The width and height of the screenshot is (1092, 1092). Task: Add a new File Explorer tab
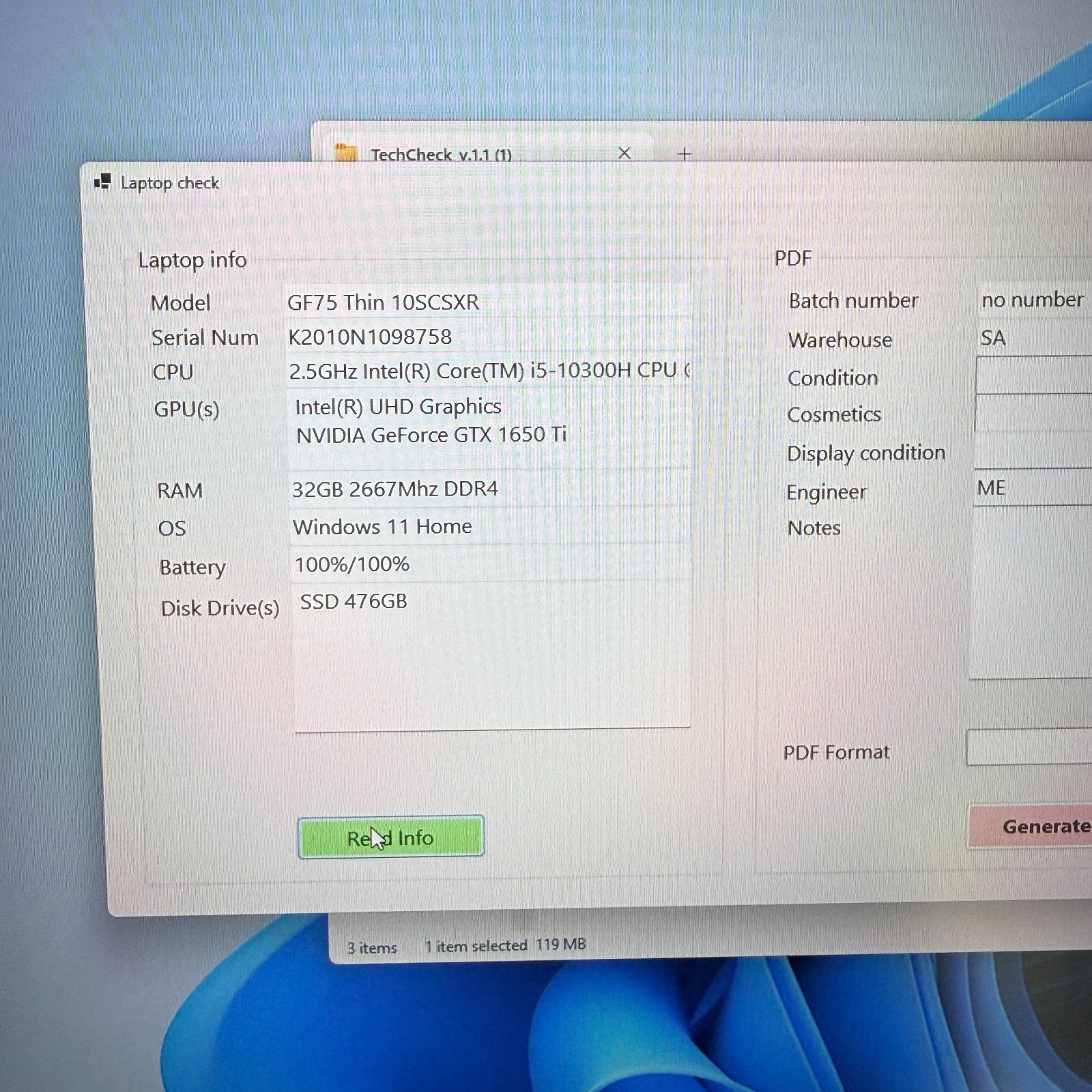685,154
